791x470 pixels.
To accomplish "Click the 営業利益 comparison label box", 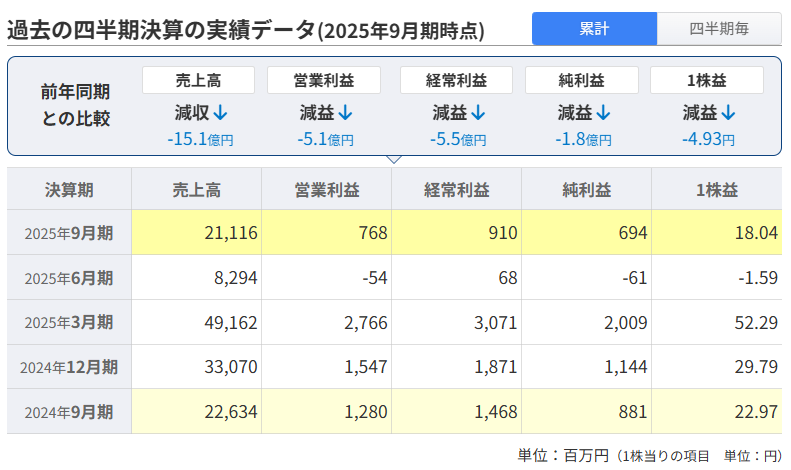I will click(x=324, y=80).
